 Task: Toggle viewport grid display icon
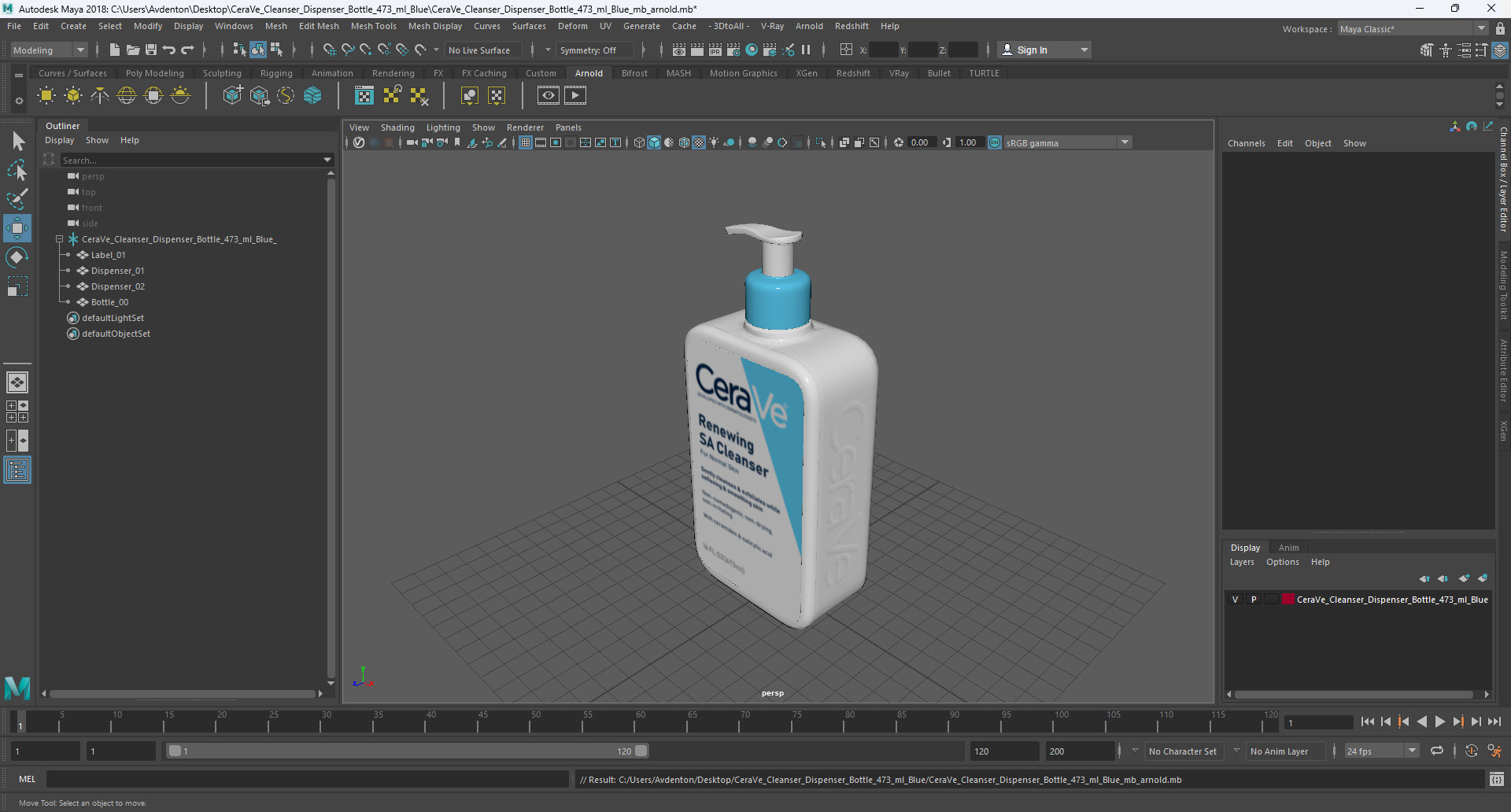525,142
